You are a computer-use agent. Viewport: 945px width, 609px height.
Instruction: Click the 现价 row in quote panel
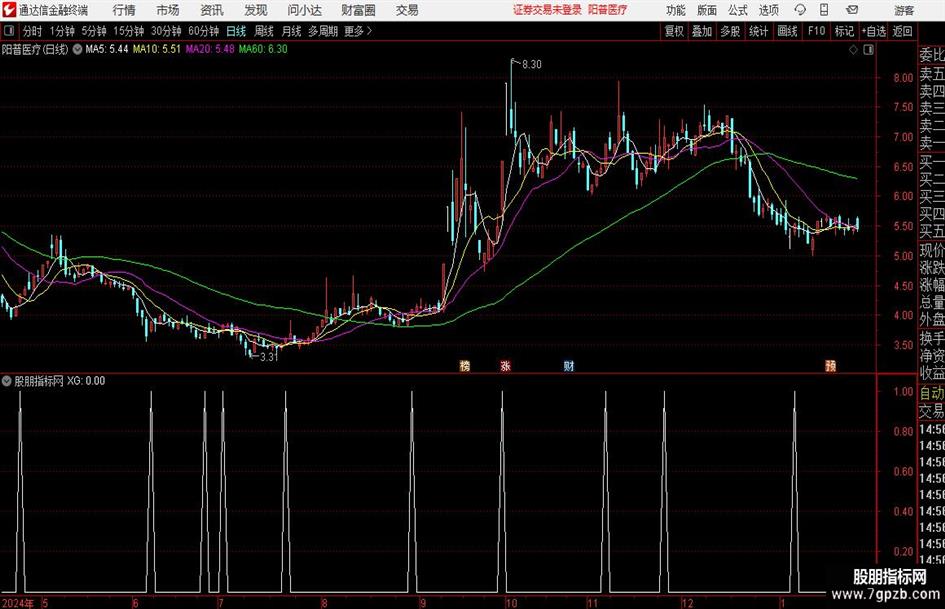tap(932, 250)
